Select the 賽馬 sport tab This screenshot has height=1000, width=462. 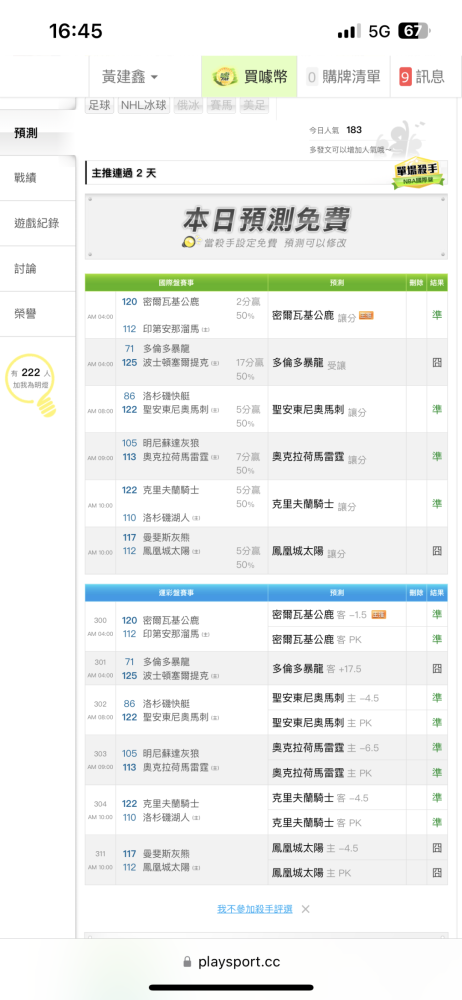pos(221,106)
